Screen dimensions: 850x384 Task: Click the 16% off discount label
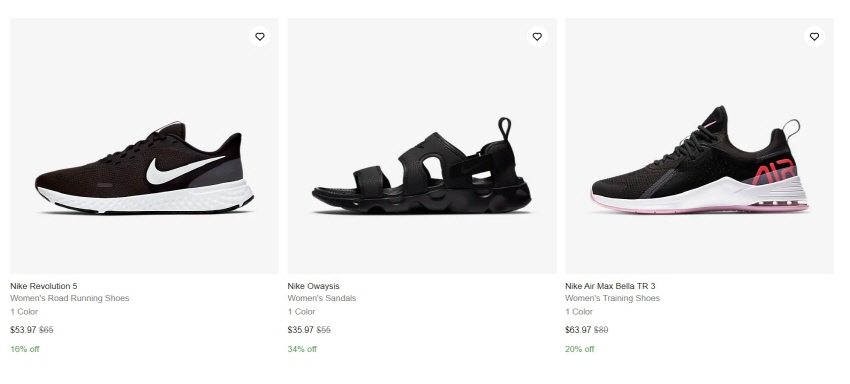(25, 349)
